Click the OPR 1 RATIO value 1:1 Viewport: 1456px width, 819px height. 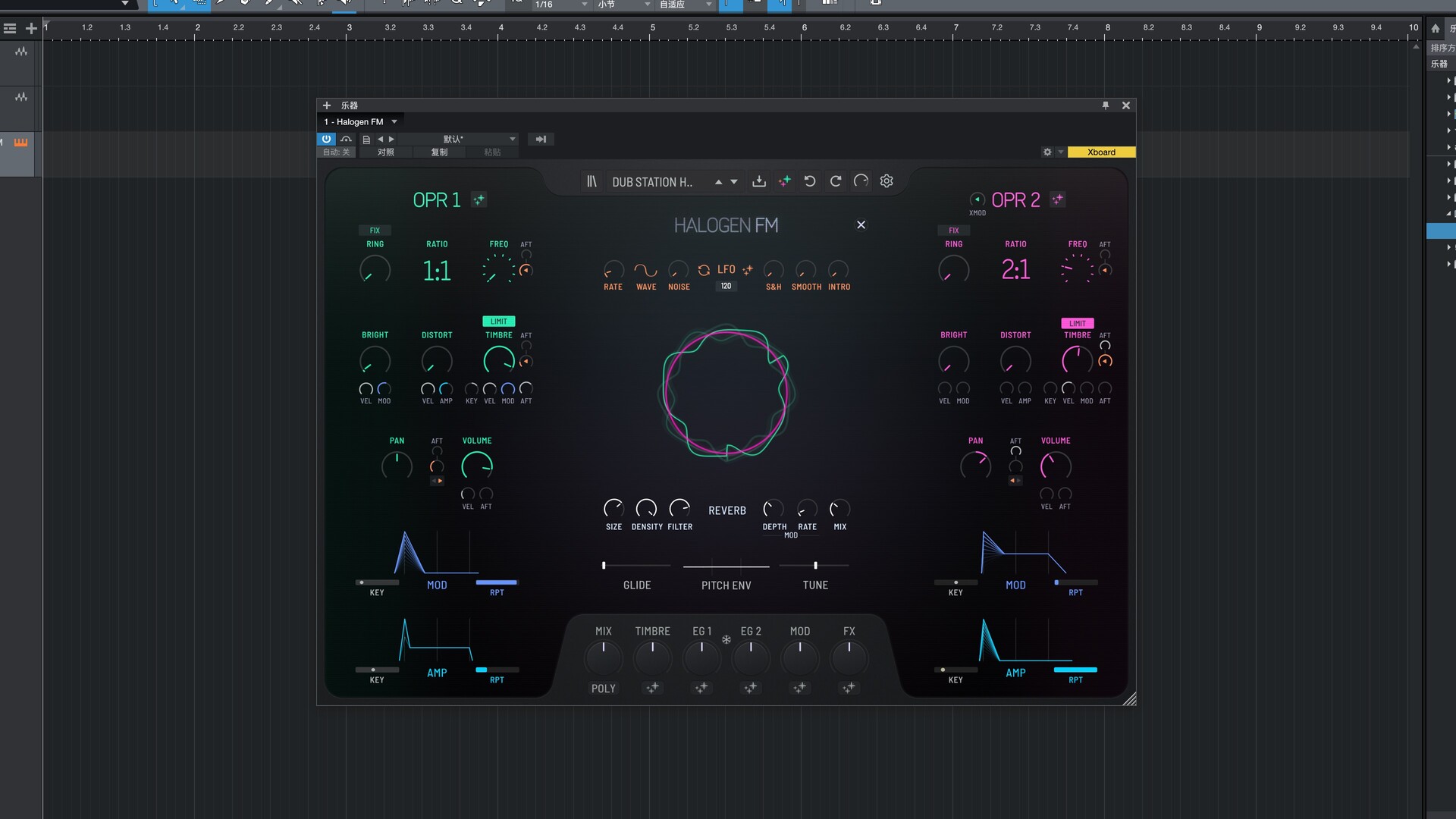437,271
